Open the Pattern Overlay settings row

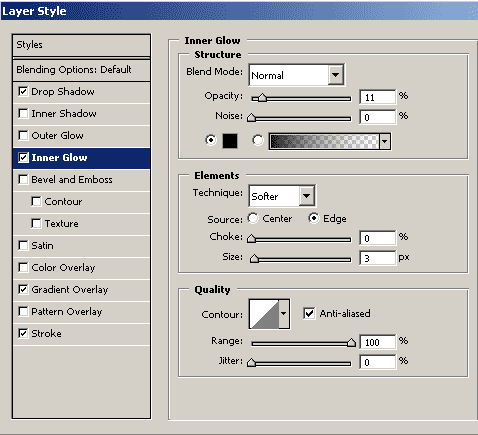[81, 312]
